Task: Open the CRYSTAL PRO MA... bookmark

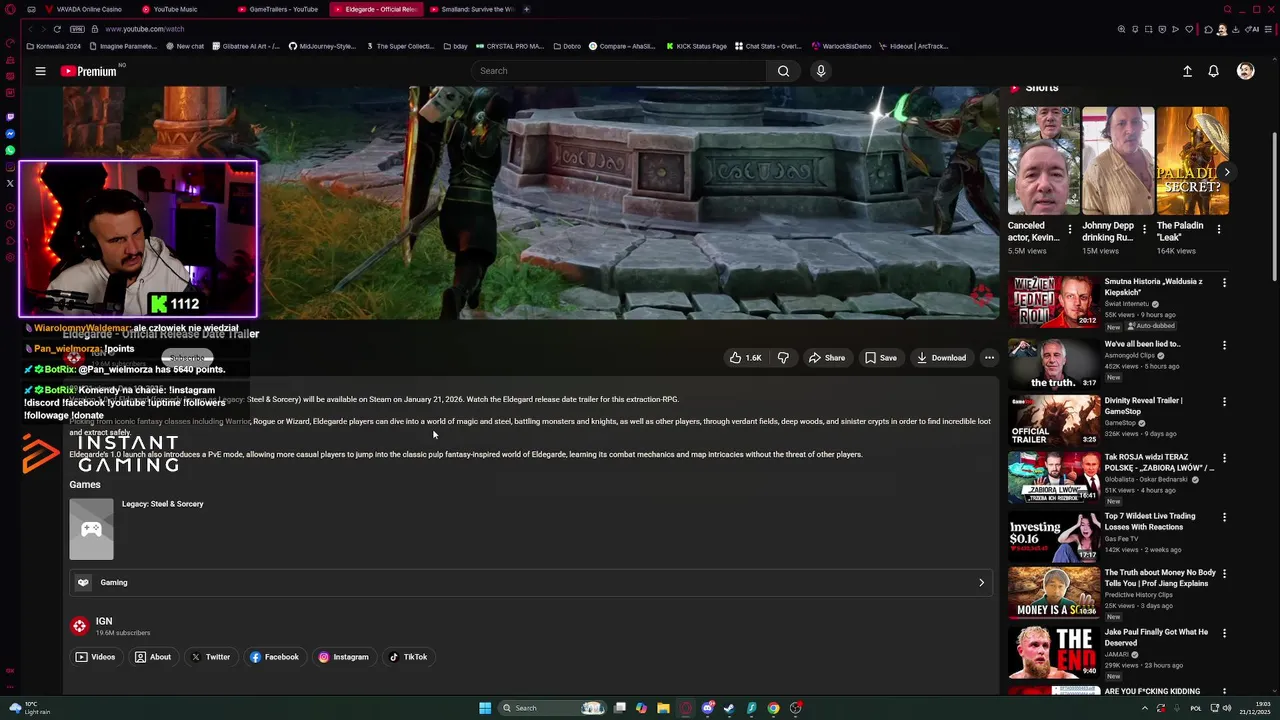Action: point(510,46)
